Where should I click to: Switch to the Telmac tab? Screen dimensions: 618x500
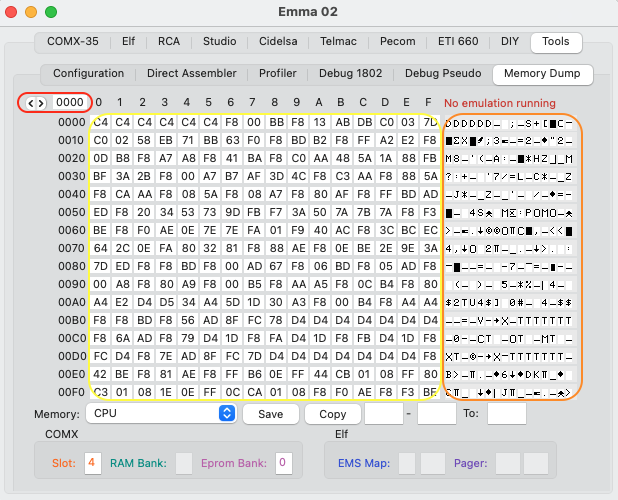pos(338,41)
